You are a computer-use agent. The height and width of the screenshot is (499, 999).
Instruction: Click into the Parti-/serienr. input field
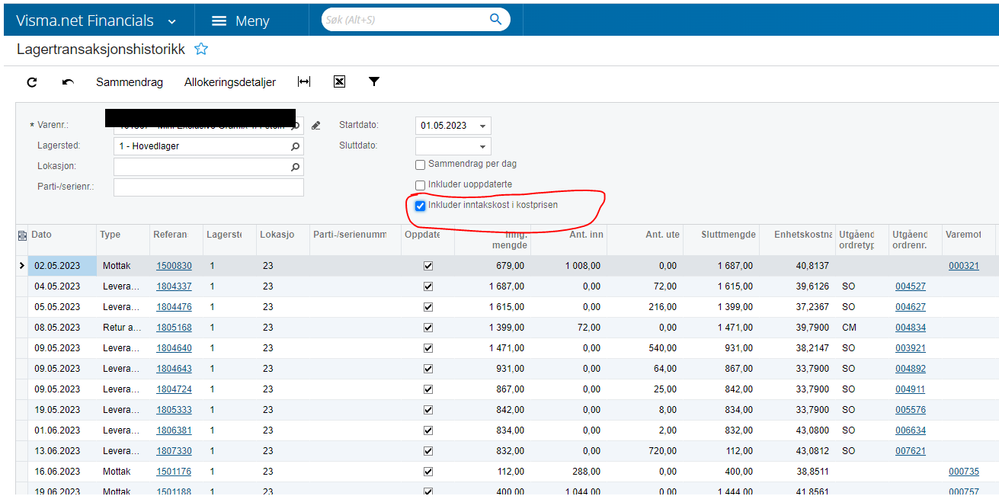click(x=208, y=187)
